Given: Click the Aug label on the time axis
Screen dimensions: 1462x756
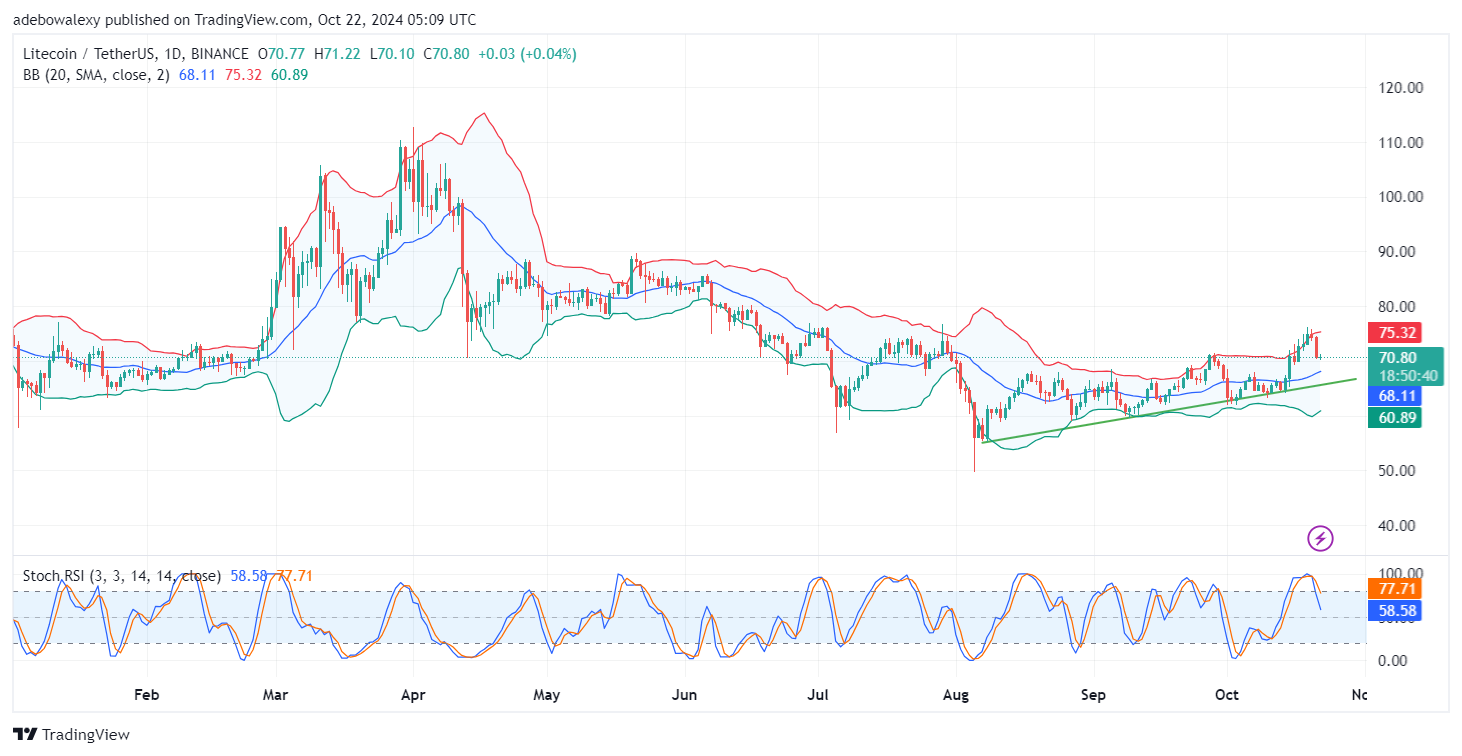Looking at the screenshot, I should pos(957,694).
